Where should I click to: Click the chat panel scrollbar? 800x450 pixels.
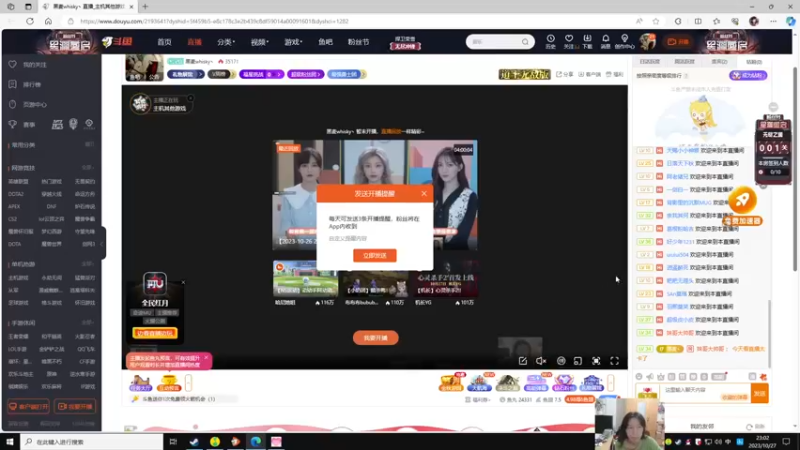[768, 333]
